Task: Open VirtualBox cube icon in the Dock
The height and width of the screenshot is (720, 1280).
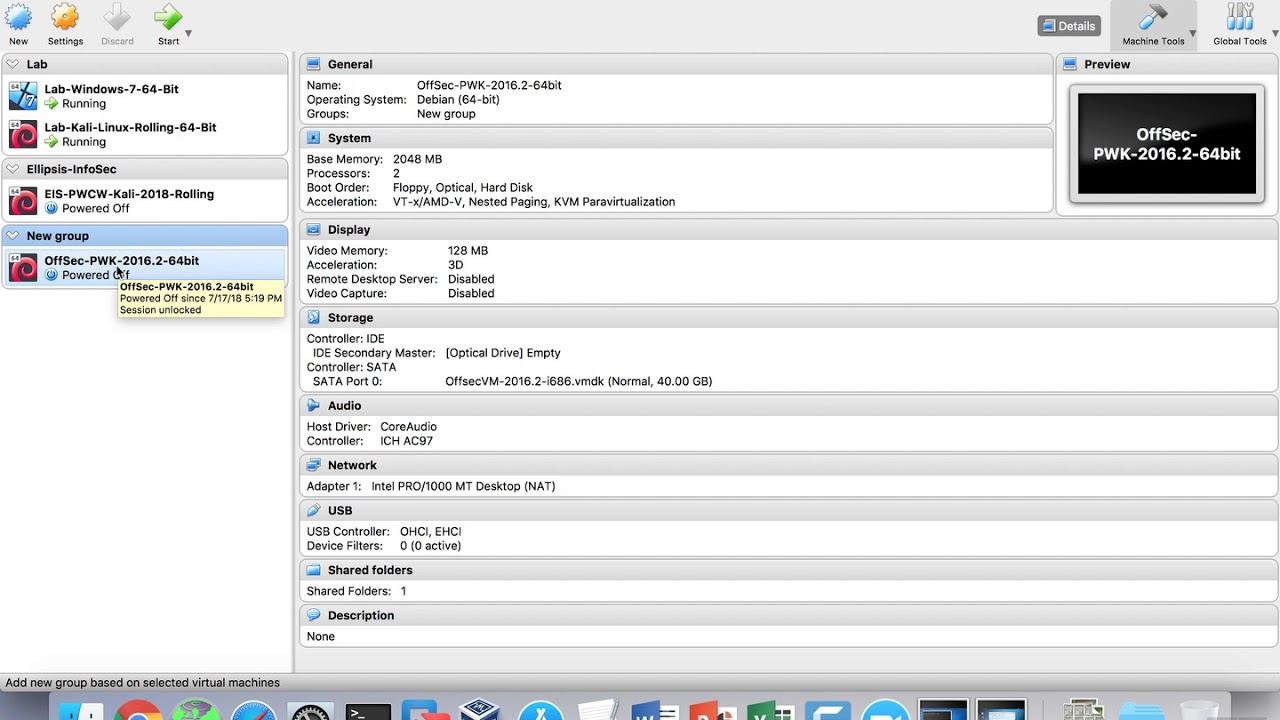Action: click(481, 709)
